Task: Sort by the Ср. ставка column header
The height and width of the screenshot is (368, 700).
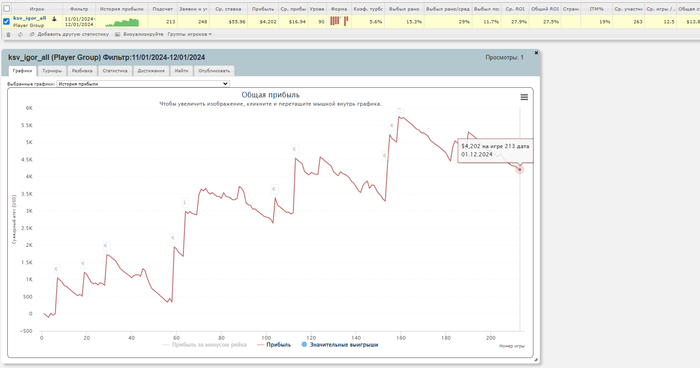Action: (228, 9)
